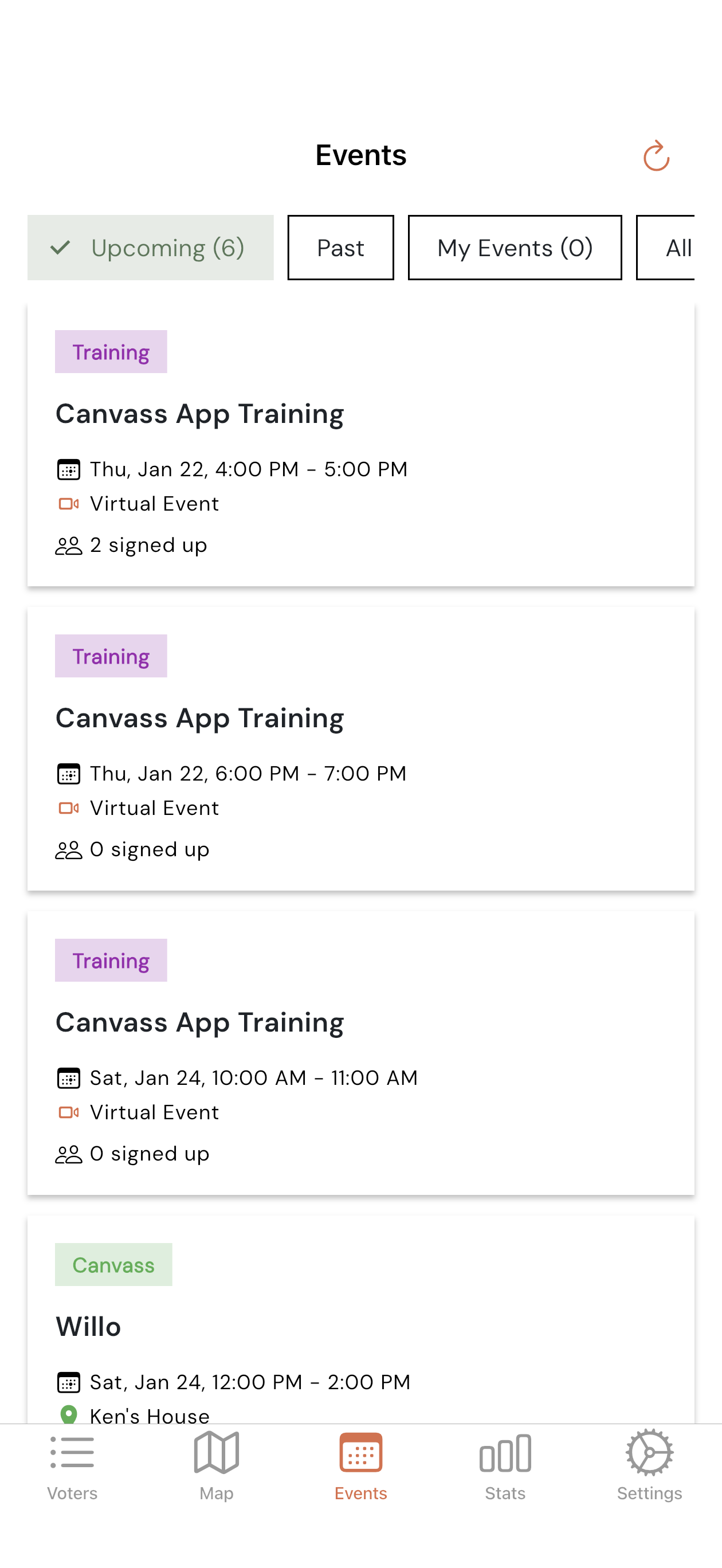Open the Sat Jan 24 training event
The width and height of the screenshot is (722, 1568).
(x=199, y=1022)
